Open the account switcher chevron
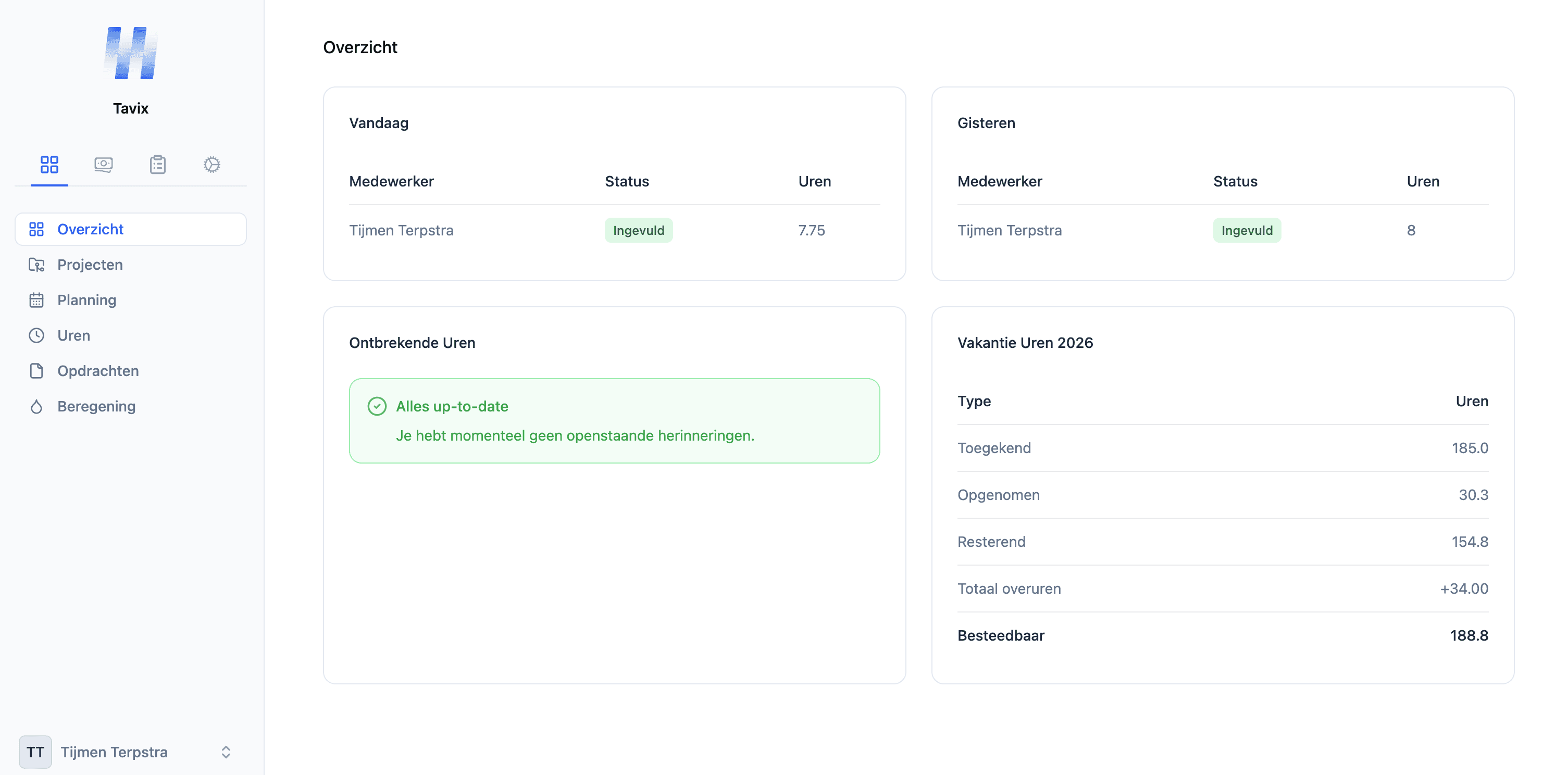 point(226,752)
